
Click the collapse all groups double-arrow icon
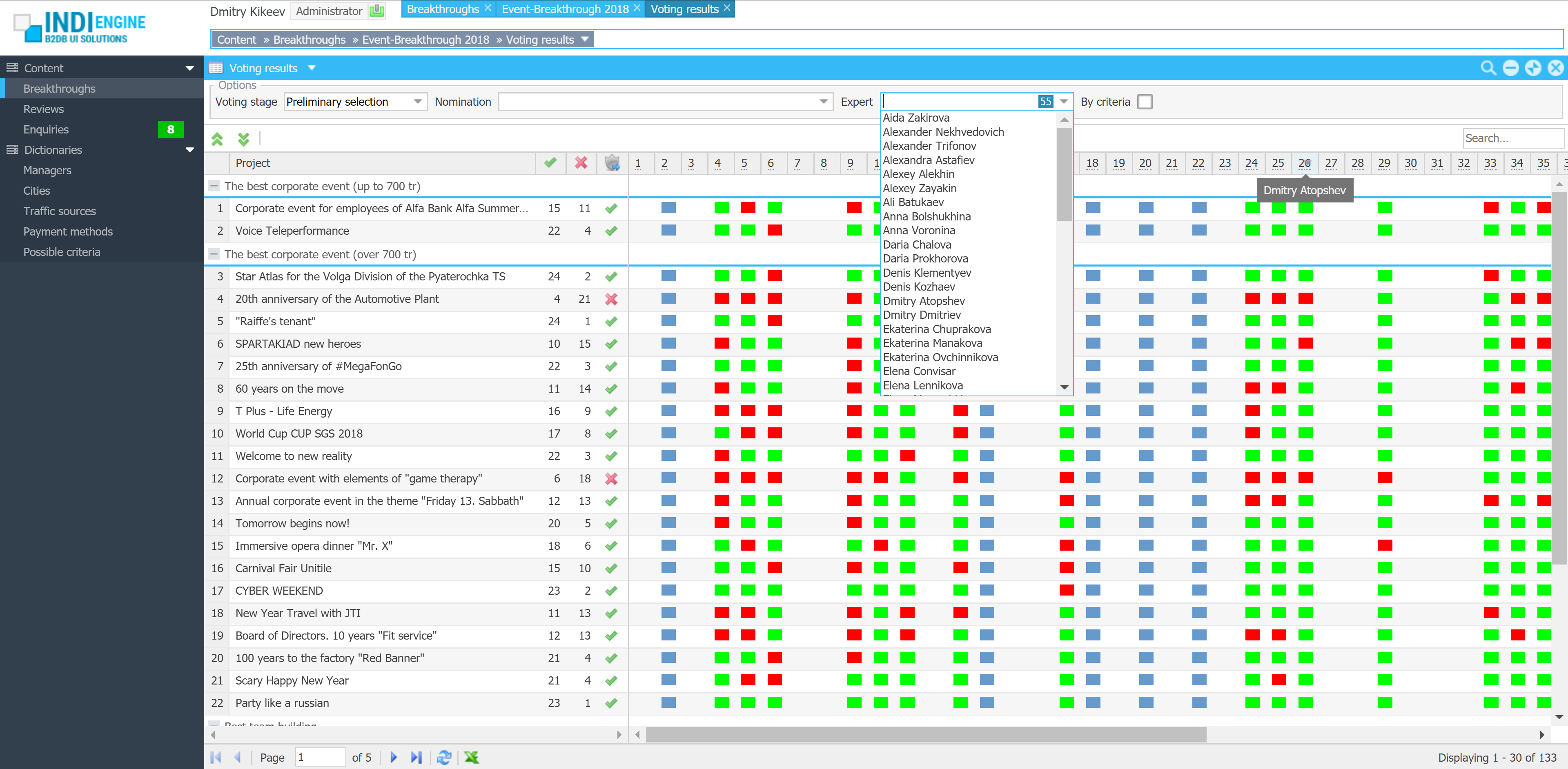coord(217,139)
